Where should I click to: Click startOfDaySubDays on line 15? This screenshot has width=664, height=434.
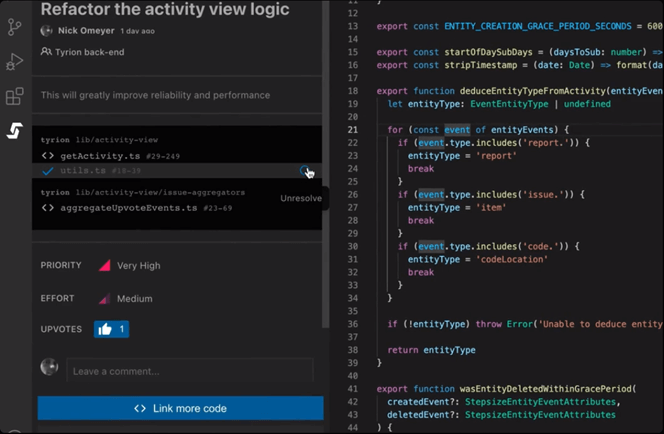[x=488, y=52]
